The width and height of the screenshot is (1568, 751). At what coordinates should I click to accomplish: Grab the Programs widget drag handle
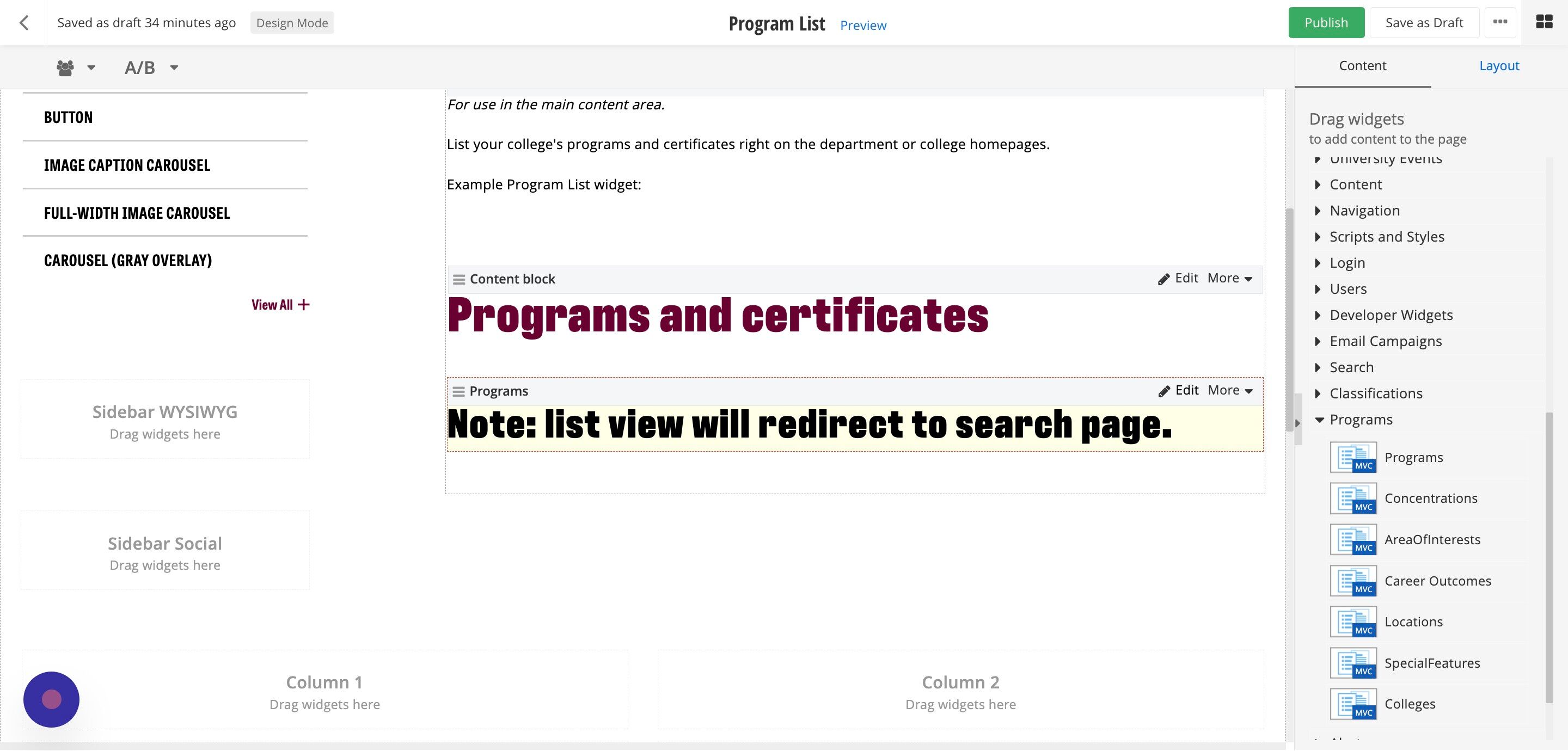click(459, 391)
